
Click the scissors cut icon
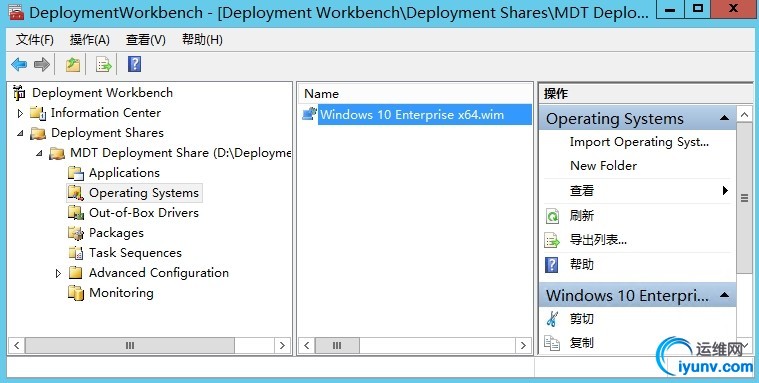click(x=552, y=319)
